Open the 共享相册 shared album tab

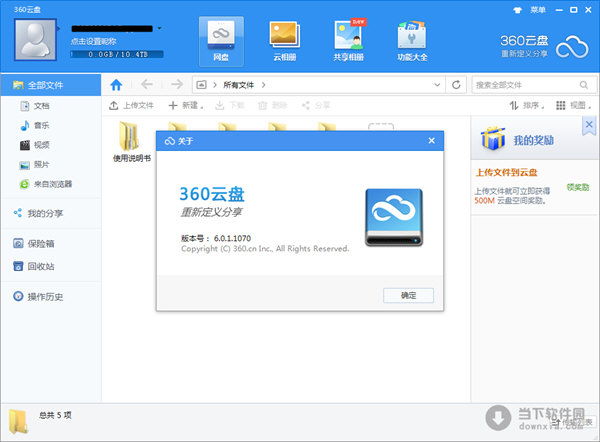(349, 41)
